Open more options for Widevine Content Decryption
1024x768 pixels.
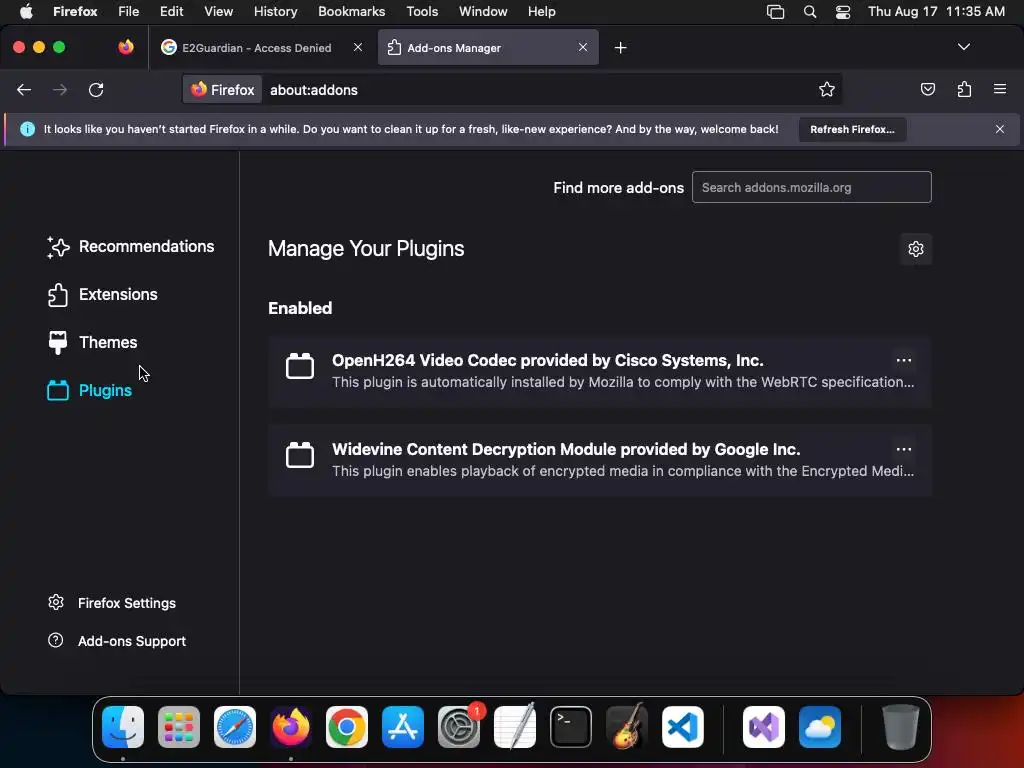904,449
